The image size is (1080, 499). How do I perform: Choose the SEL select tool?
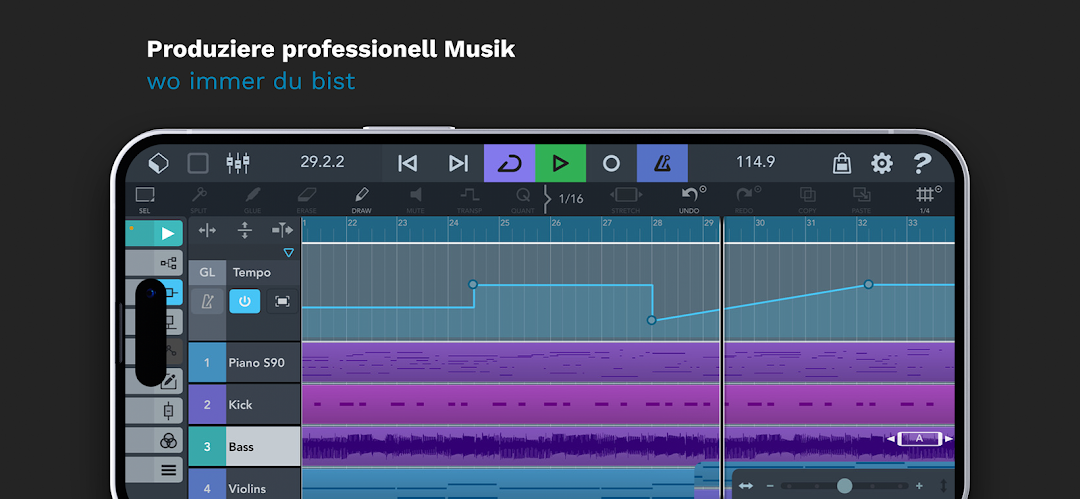pos(145,200)
